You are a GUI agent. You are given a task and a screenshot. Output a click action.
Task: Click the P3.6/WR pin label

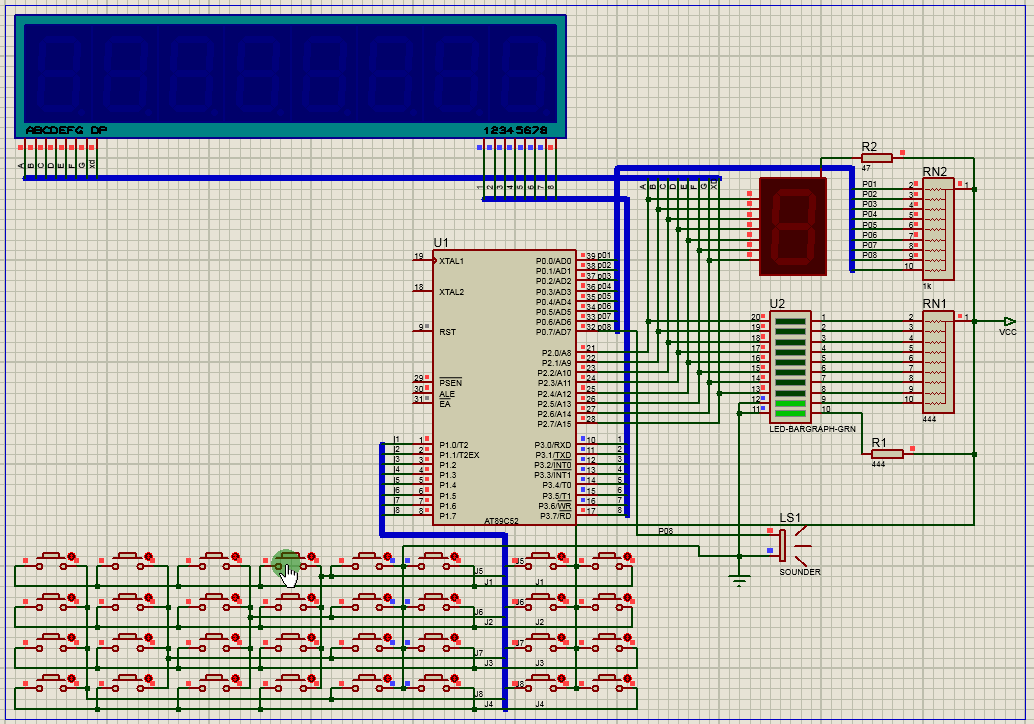[x=555, y=506]
